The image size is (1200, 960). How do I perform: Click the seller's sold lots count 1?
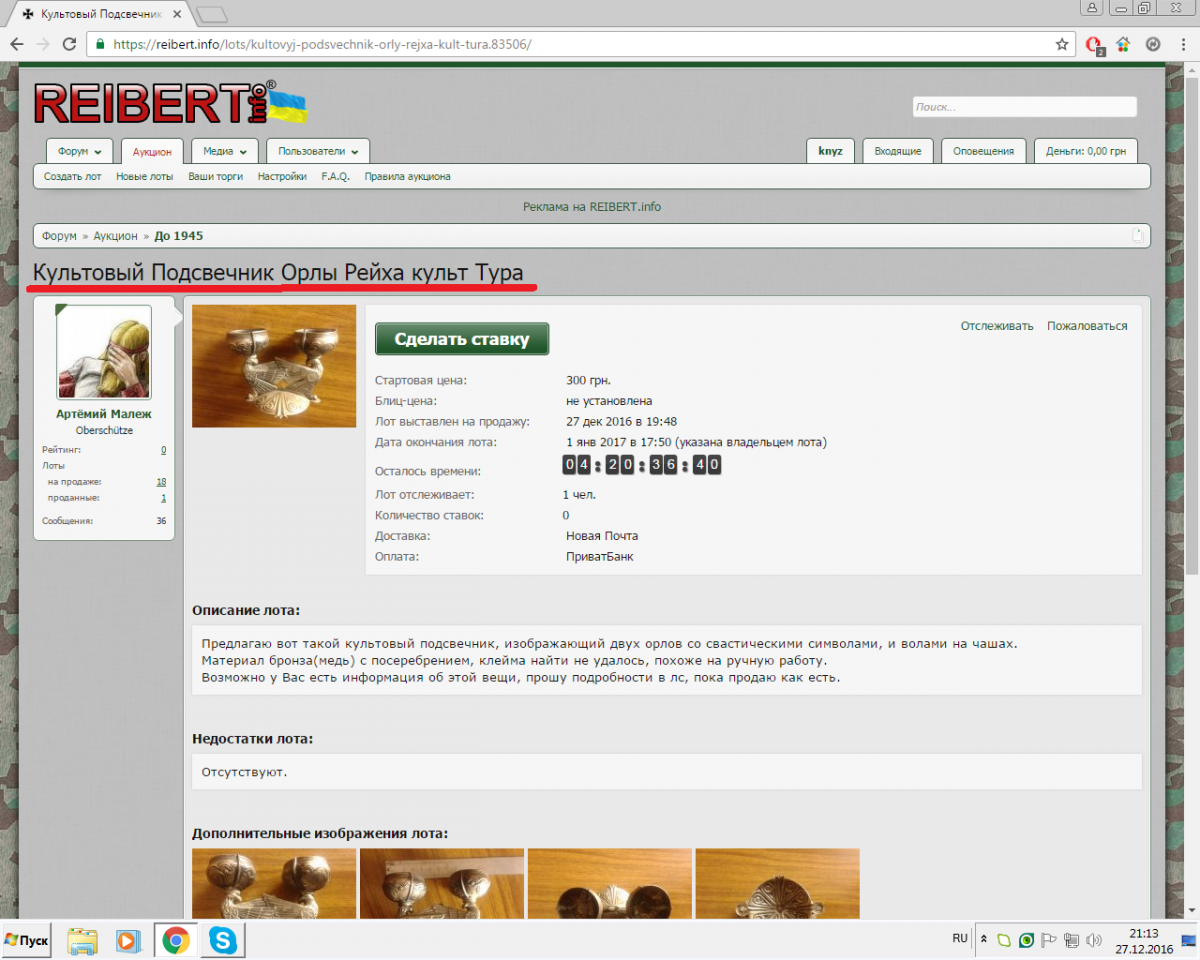click(x=164, y=497)
